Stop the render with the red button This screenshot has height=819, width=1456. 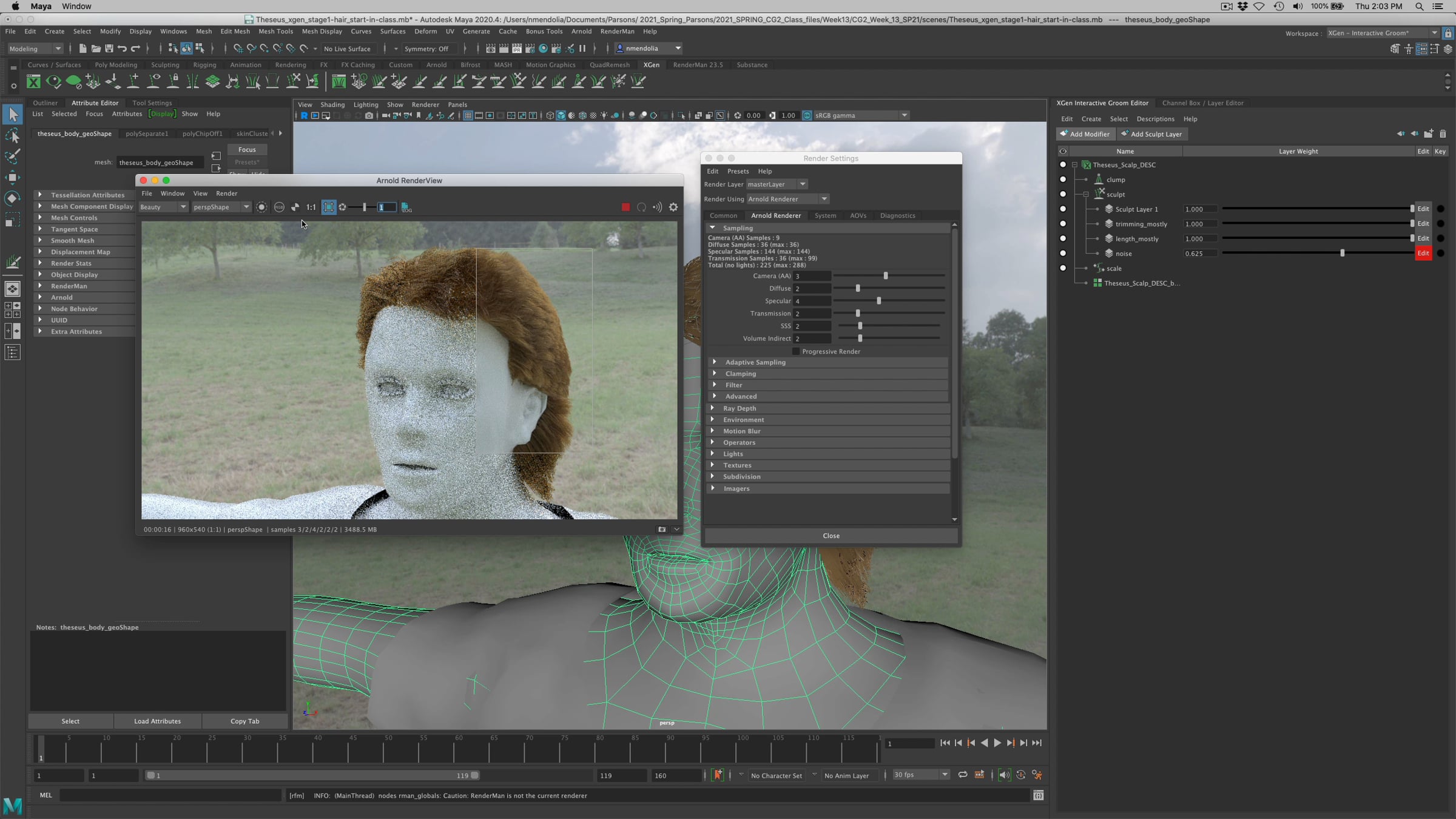[625, 207]
